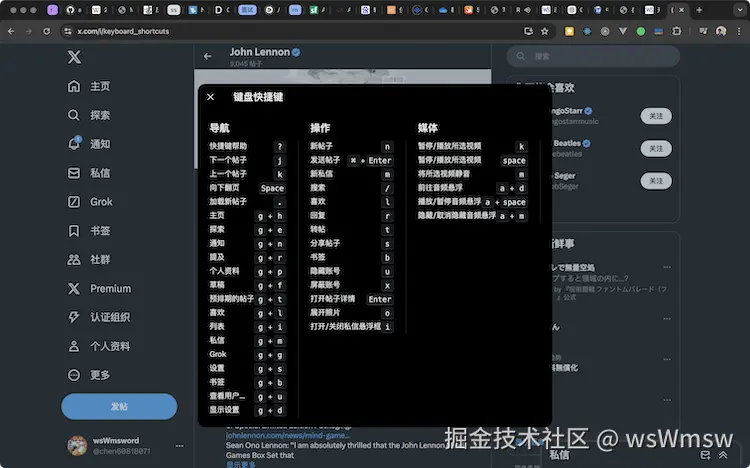Reload the page with refresh icon
This screenshot has height=468, width=750.
coord(46,31)
